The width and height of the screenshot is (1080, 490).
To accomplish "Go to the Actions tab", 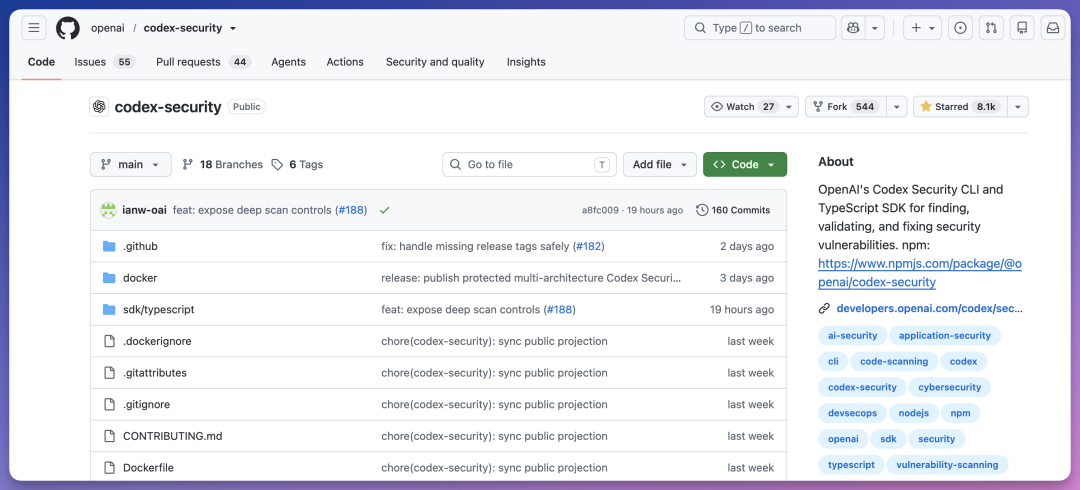I will 345,62.
